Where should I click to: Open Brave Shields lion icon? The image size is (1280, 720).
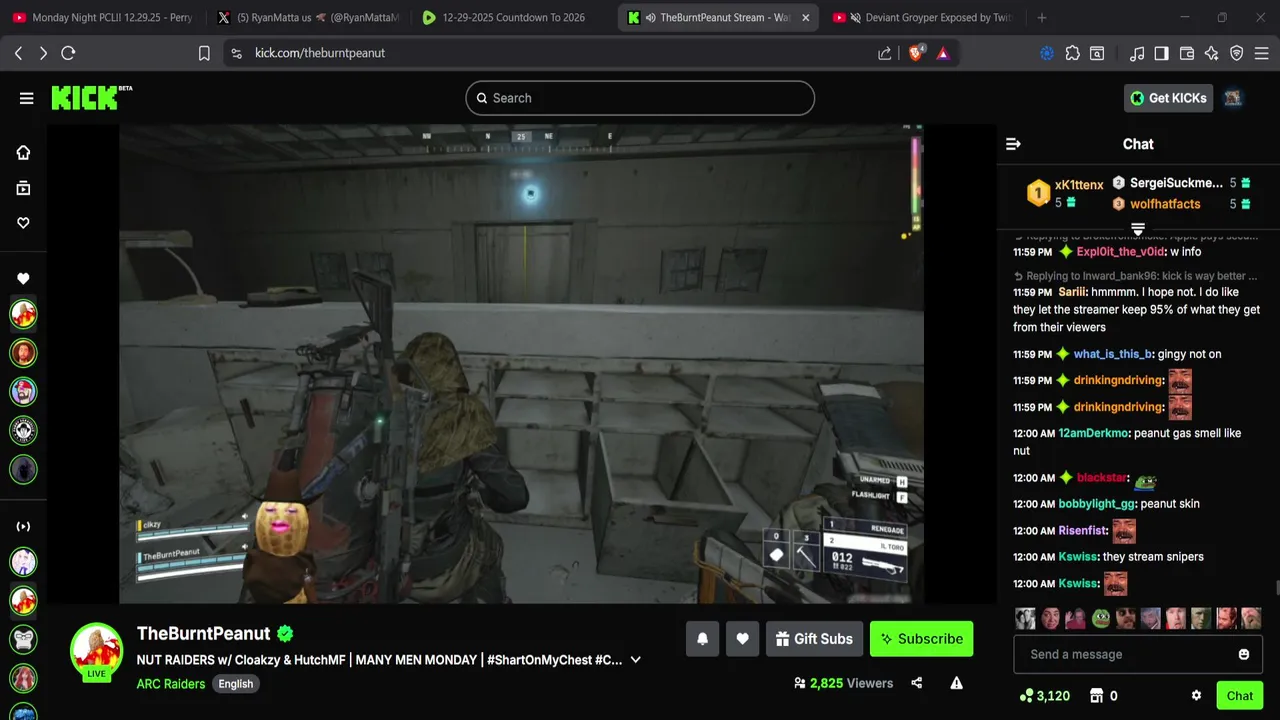pos(916,53)
